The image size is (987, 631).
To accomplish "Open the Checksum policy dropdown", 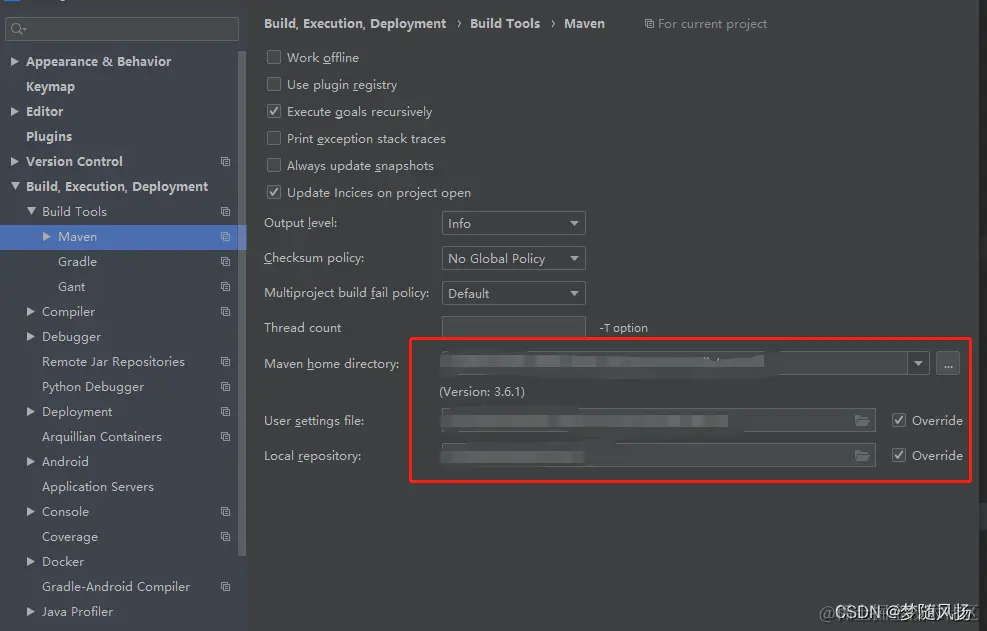I will [x=514, y=258].
